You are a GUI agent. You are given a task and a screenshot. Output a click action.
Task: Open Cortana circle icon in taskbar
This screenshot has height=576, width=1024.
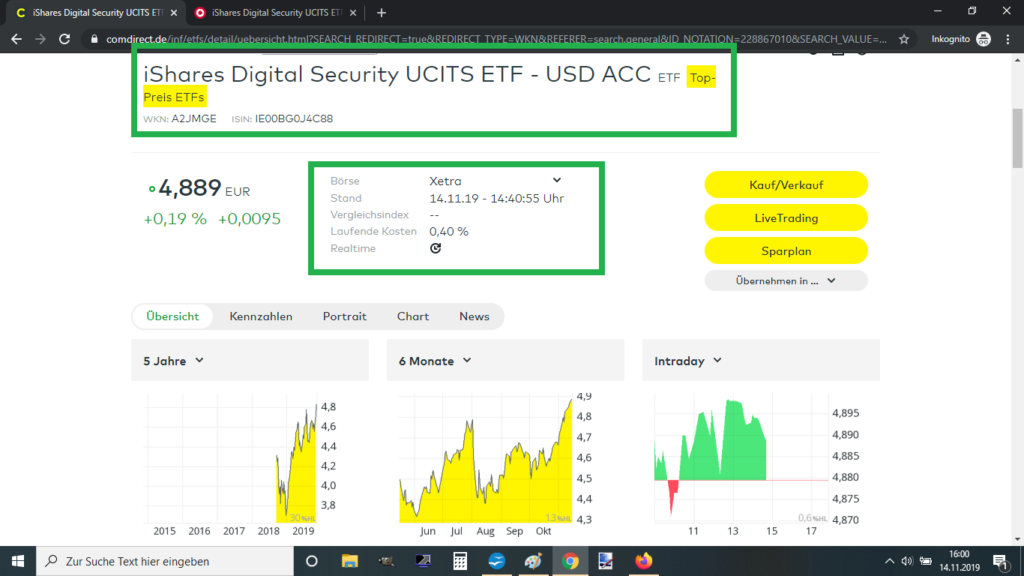312,561
